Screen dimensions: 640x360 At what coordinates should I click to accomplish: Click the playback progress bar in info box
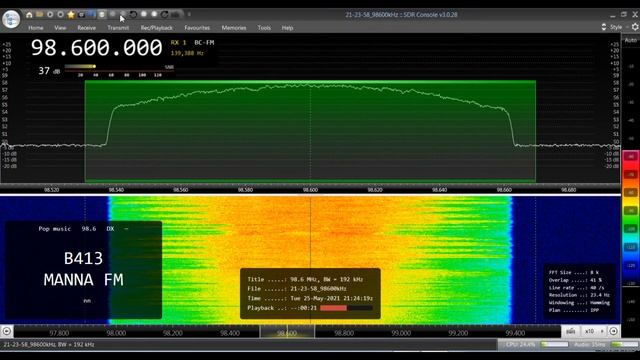pyautogui.click(x=346, y=308)
